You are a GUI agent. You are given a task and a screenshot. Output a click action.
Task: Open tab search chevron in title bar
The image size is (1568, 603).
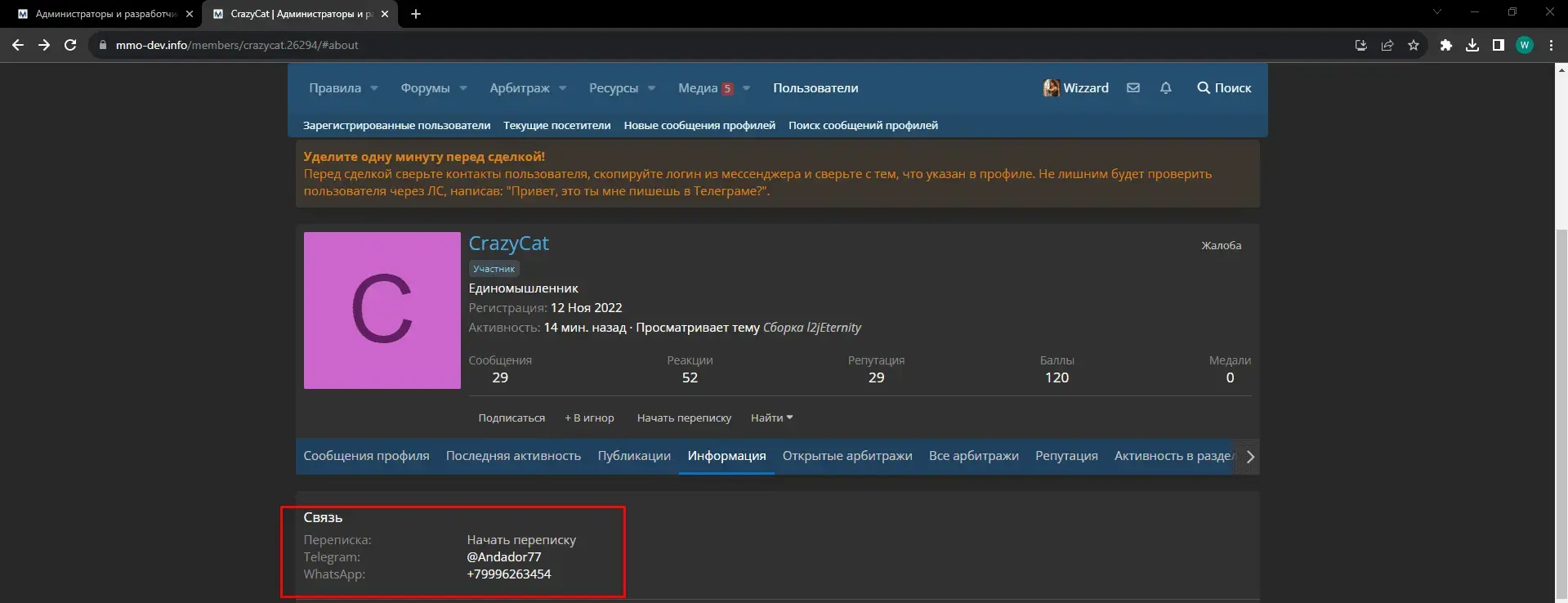[x=1437, y=11]
